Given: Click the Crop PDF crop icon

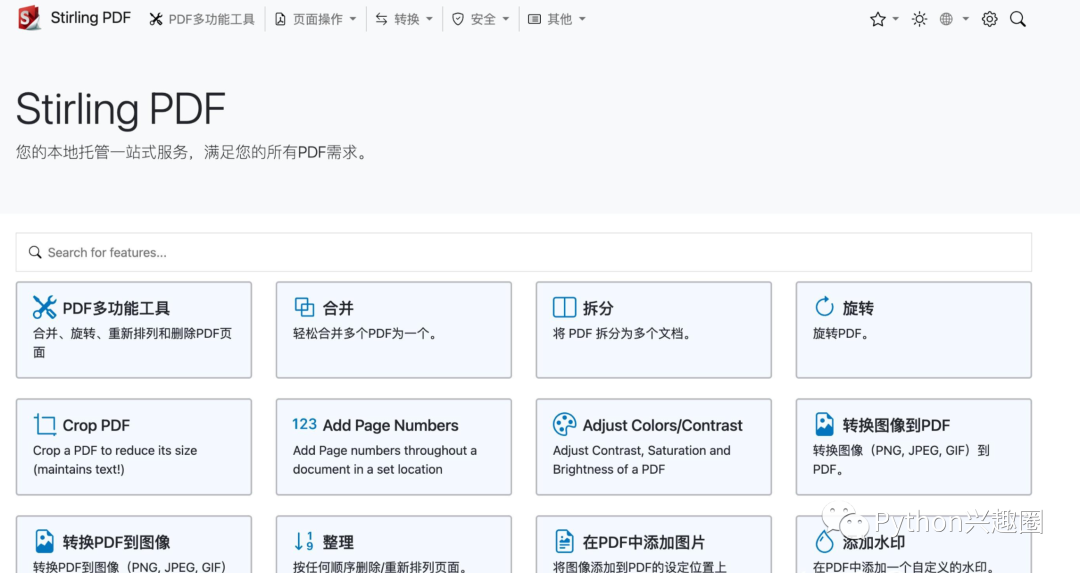Looking at the screenshot, I should (x=45, y=424).
